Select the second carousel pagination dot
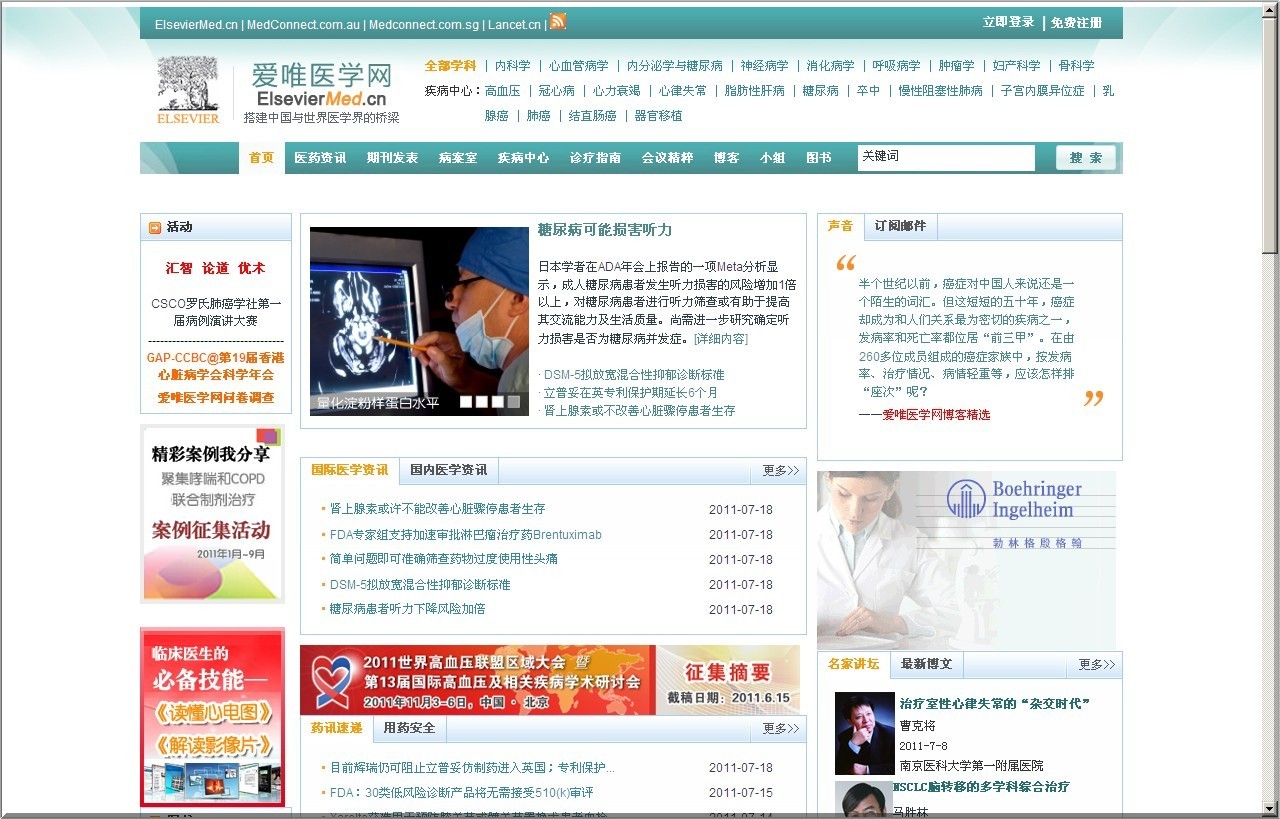1280x819 pixels. (x=483, y=402)
